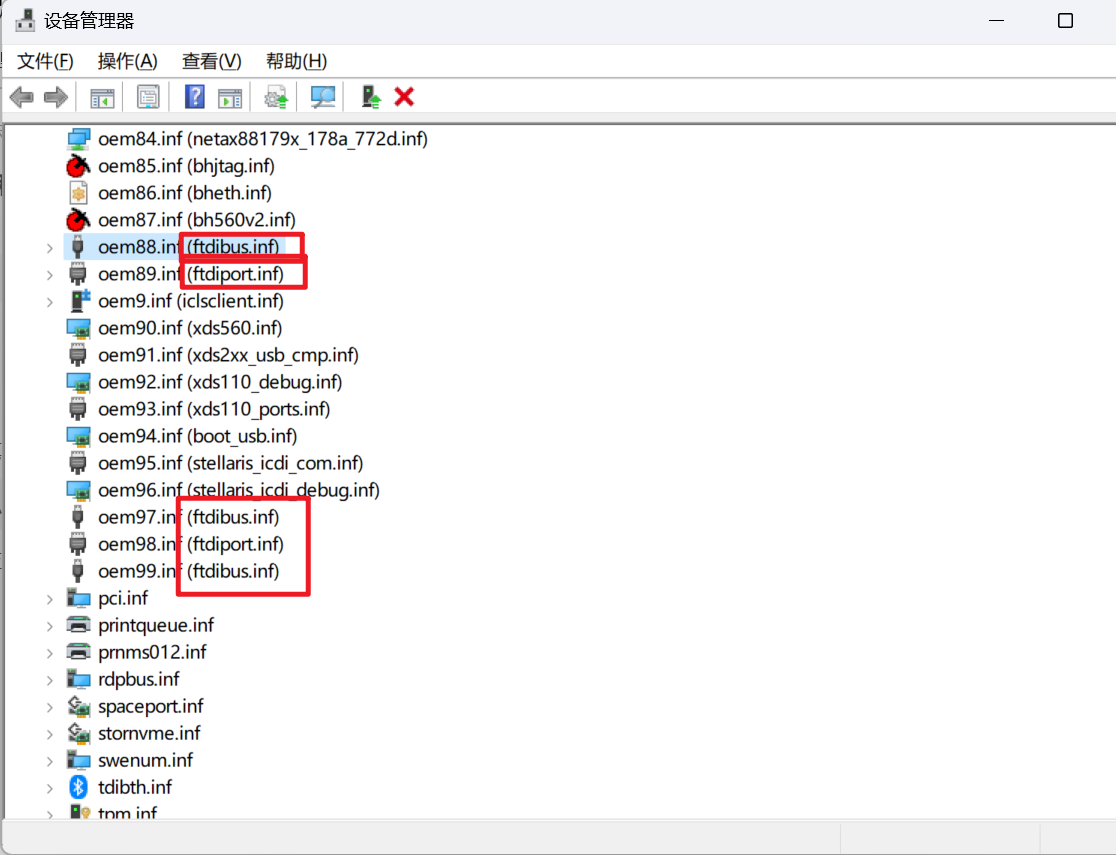Viewport: 1116px width, 855px height.
Task: Click the Bluetooth icon of tdibth.inf
Action: 78,787
